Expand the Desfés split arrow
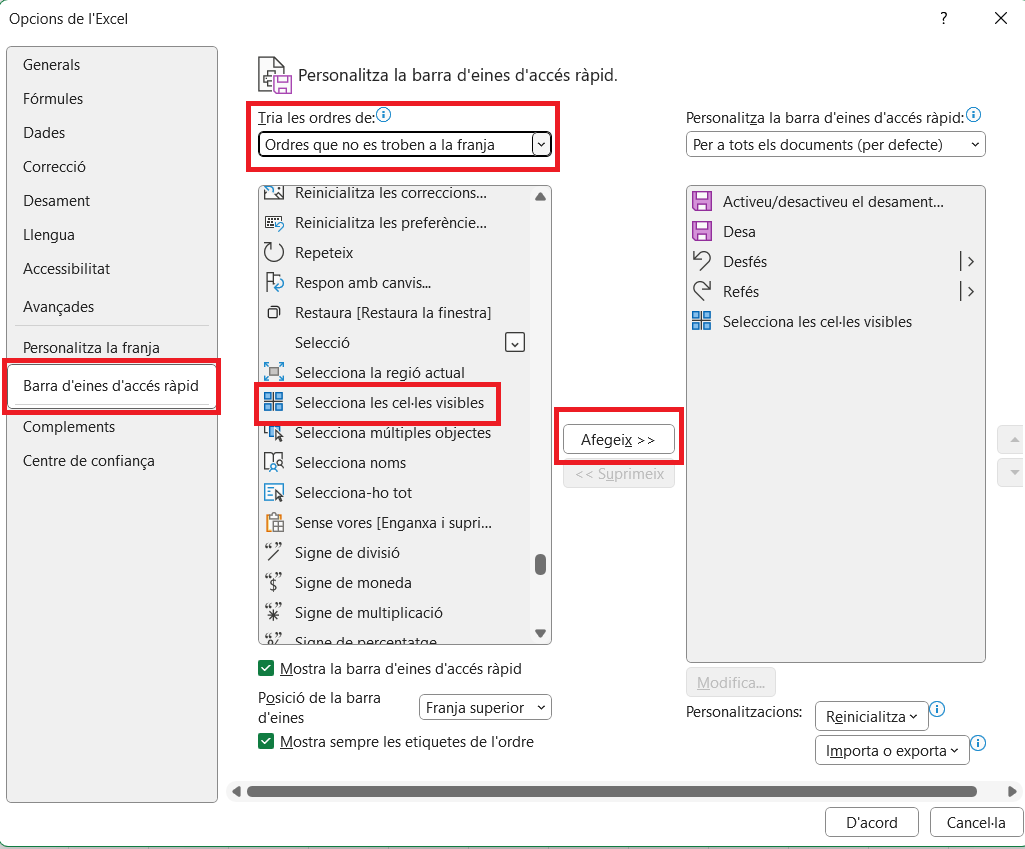1025x849 pixels. (968, 261)
